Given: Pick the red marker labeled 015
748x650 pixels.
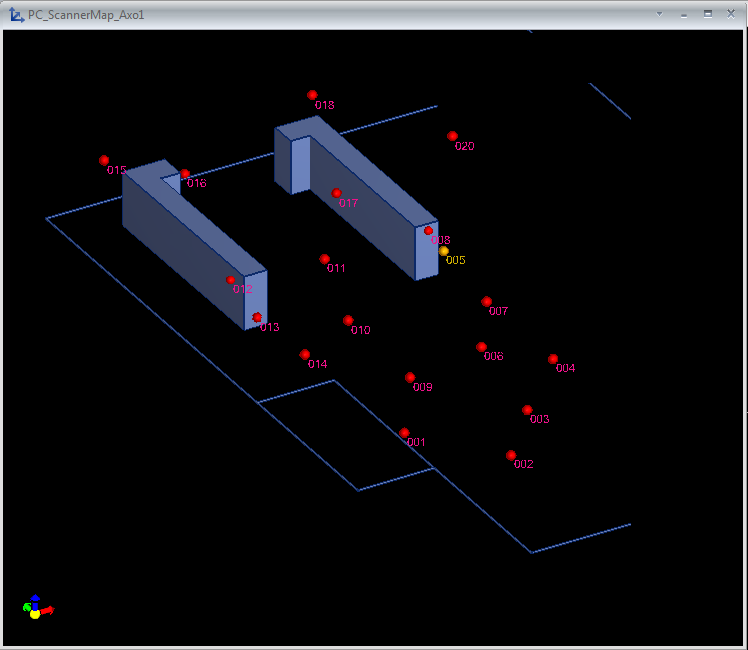Looking at the screenshot, I should 104,160.
